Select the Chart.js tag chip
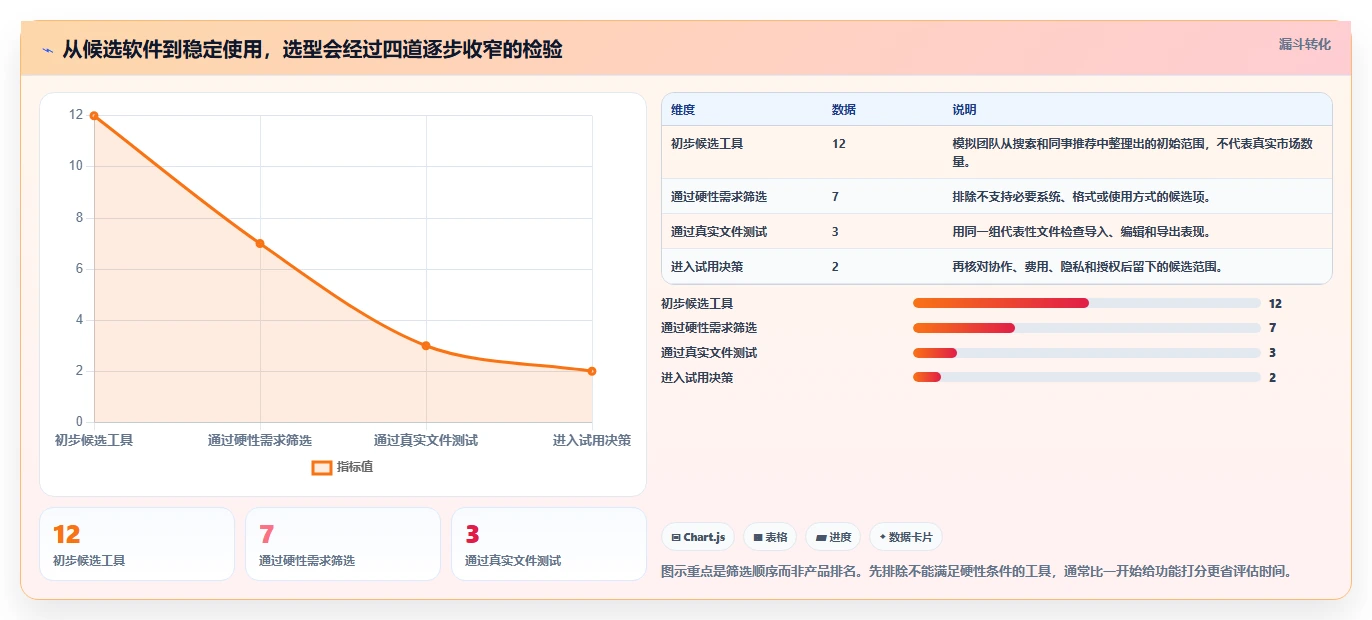This screenshot has height=620, width=1372. pos(698,537)
